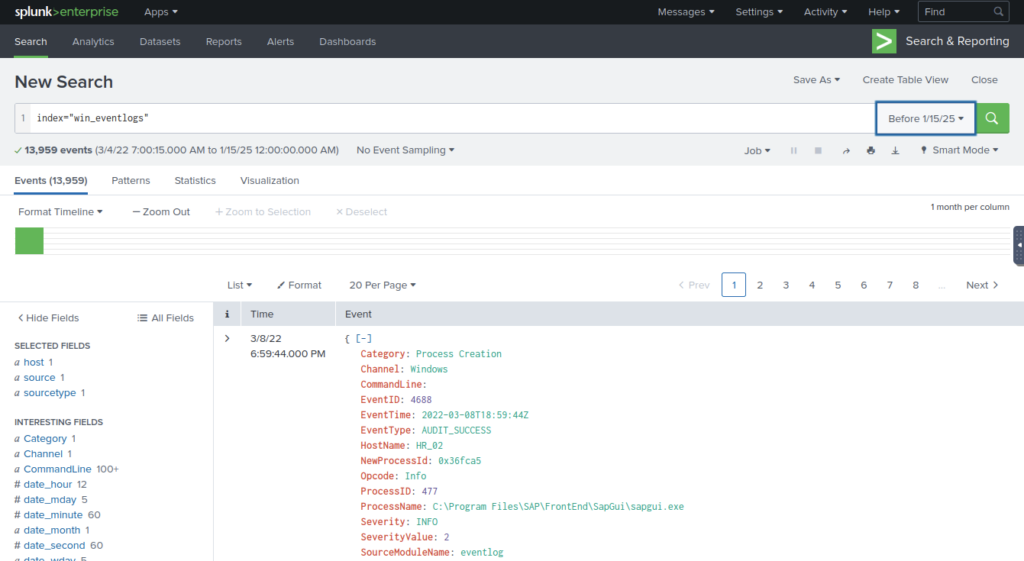Click the Find box magnifier icon
The image size is (1024, 561).
(x=999, y=12)
